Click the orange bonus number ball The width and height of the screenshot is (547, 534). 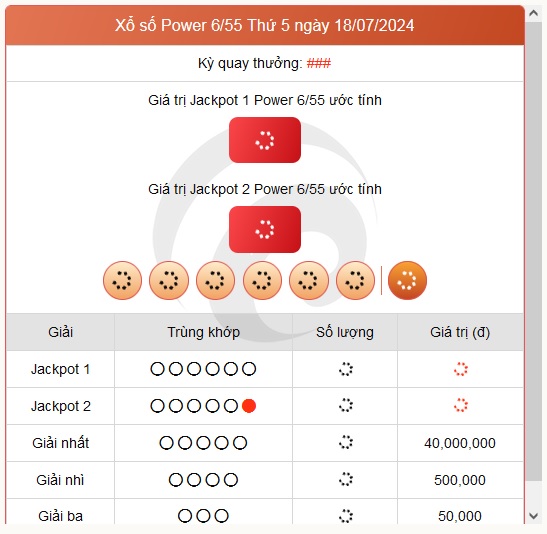(x=407, y=280)
